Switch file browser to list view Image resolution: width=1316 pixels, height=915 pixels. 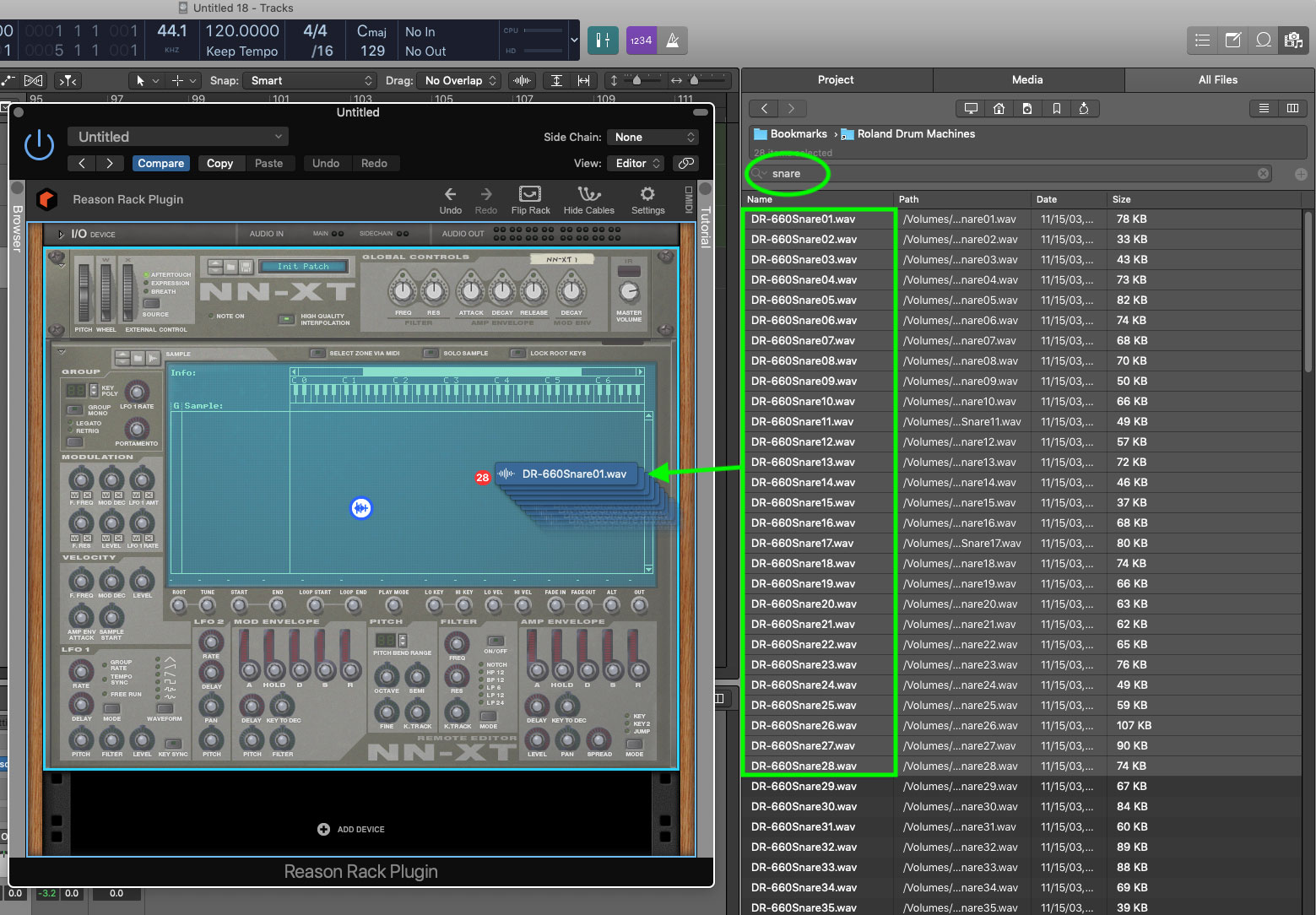pyautogui.click(x=1264, y=108)
